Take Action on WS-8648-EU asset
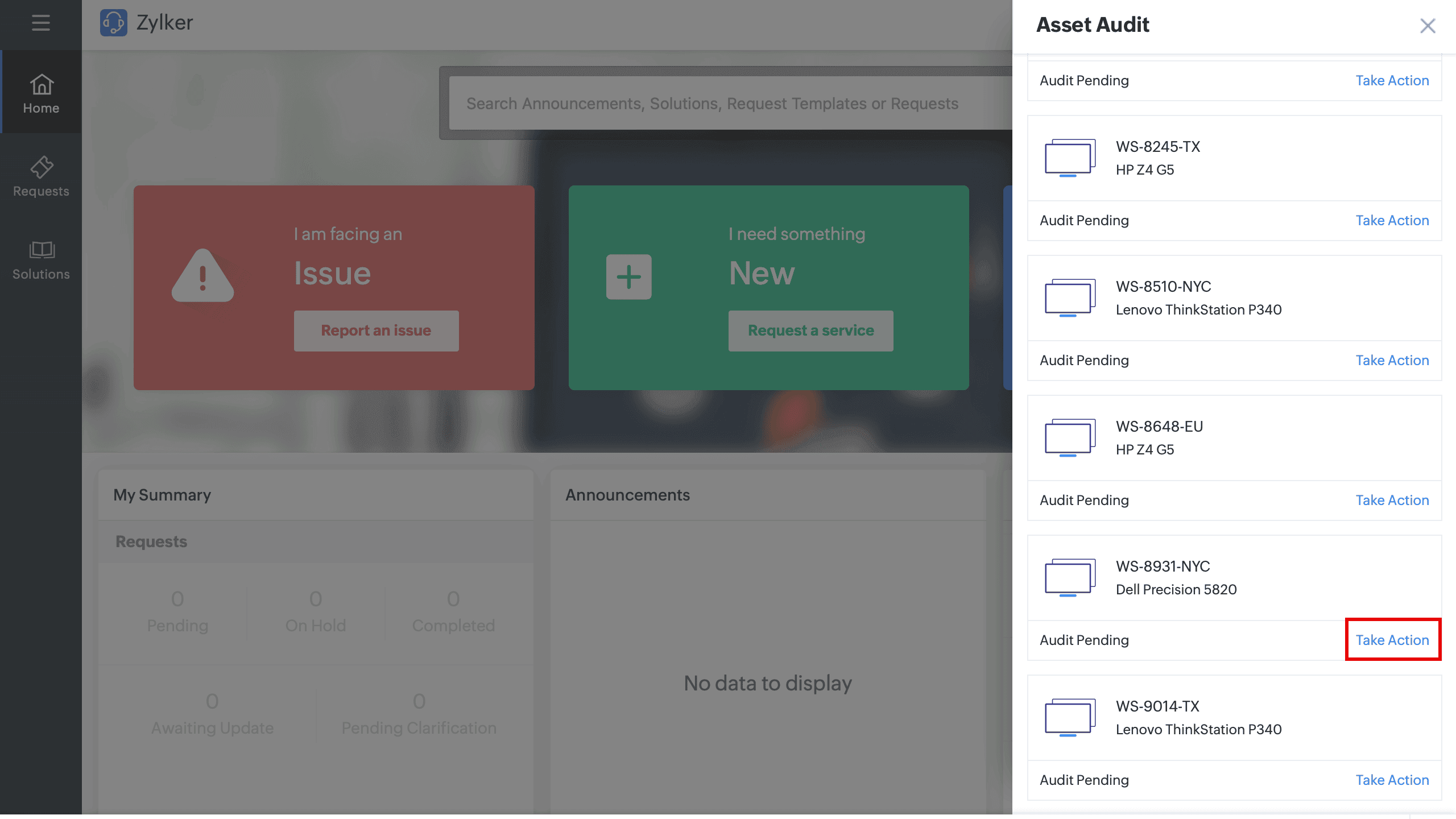Viewport: 1456px width, 819px height. (1392, 500)
